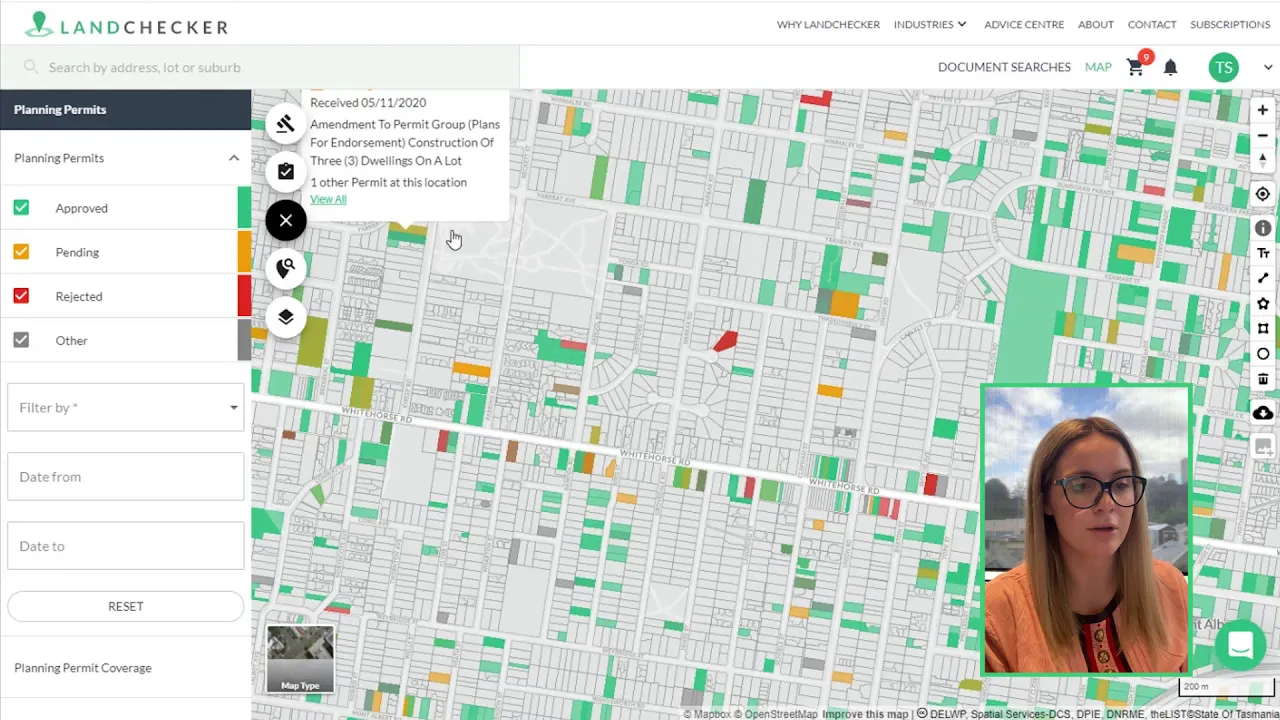Viewport: 1280px width, 720px height.
Task: Open the Filter by dropdown
Action: pos(126,407)
